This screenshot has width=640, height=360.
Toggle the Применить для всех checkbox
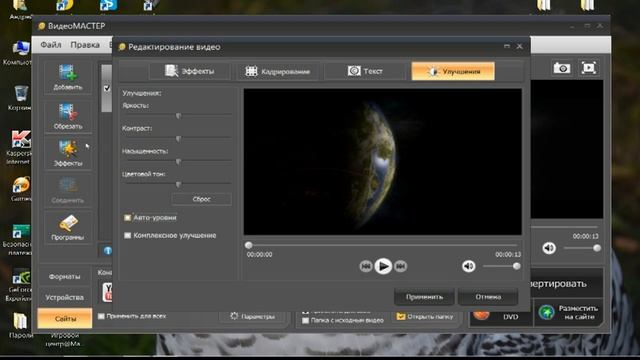pyautogui.click(x=101, y=316)
